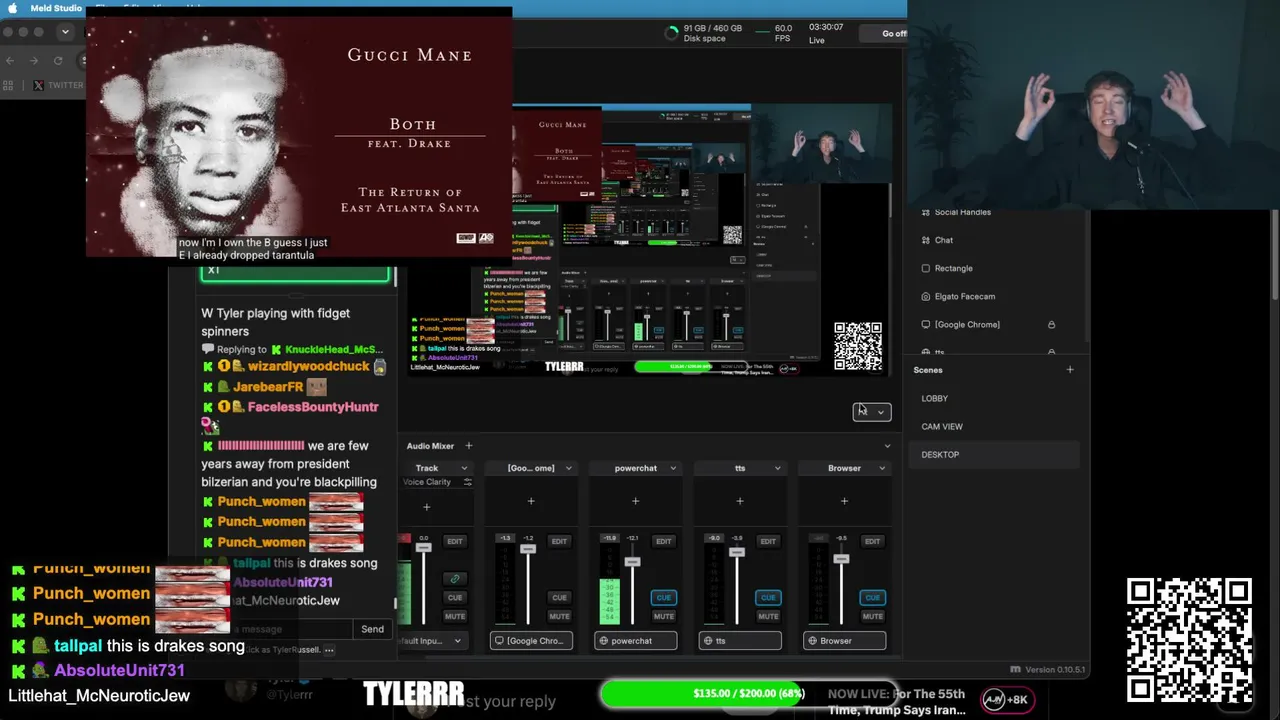The height and width of the screenshot is (720, 1280).
Task: Toggle CUE on the Google Chrome channel
Action: (559, 597)
